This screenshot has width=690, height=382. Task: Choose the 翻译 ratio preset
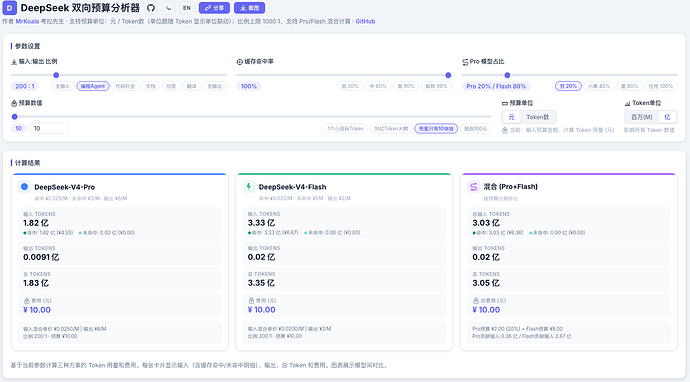[191, 86]
